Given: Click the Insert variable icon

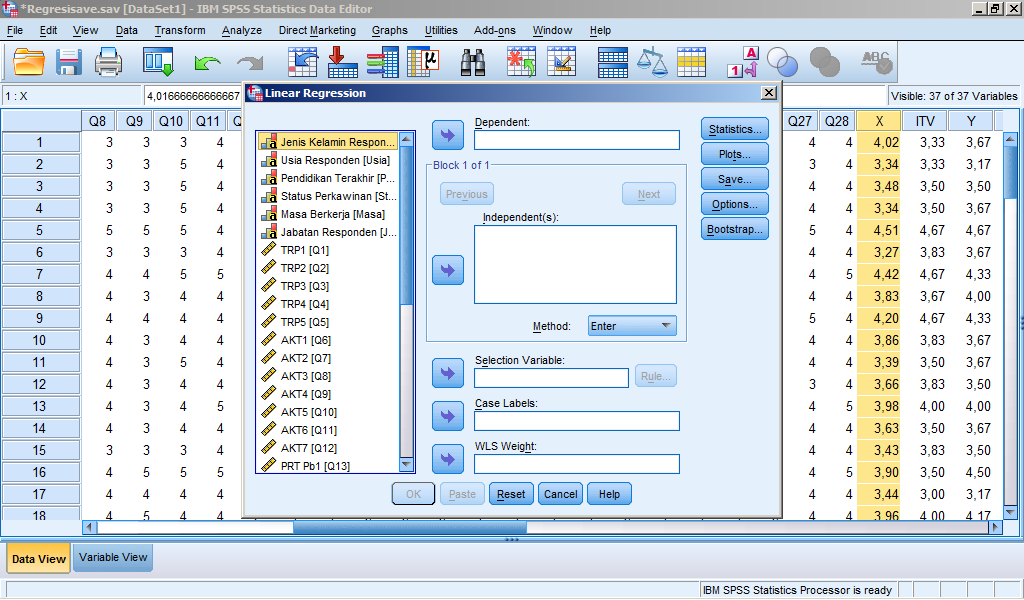Looking at the screenshot, I should tap(562, 63).
